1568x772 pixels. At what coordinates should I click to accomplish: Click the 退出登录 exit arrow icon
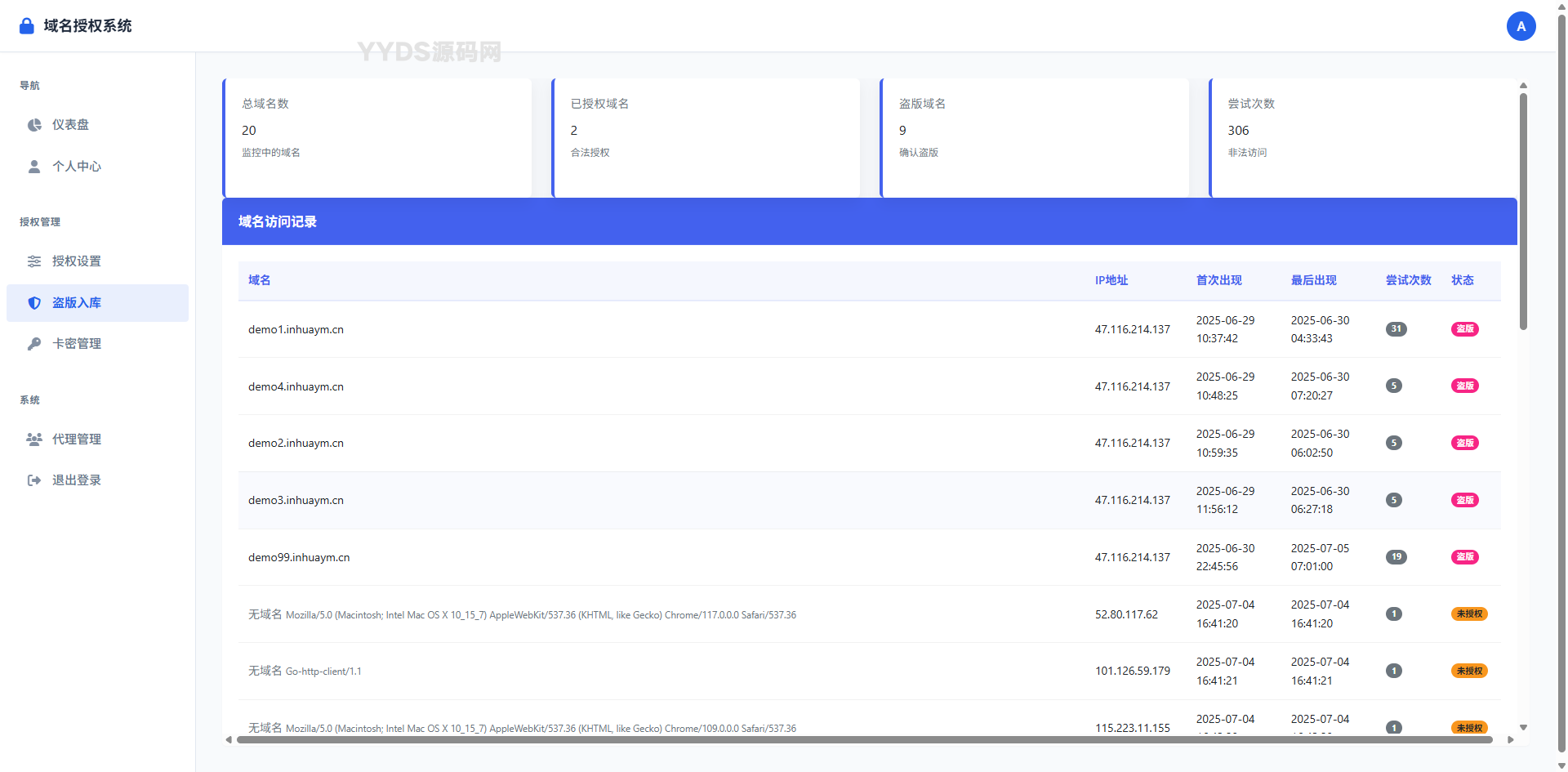33,480
